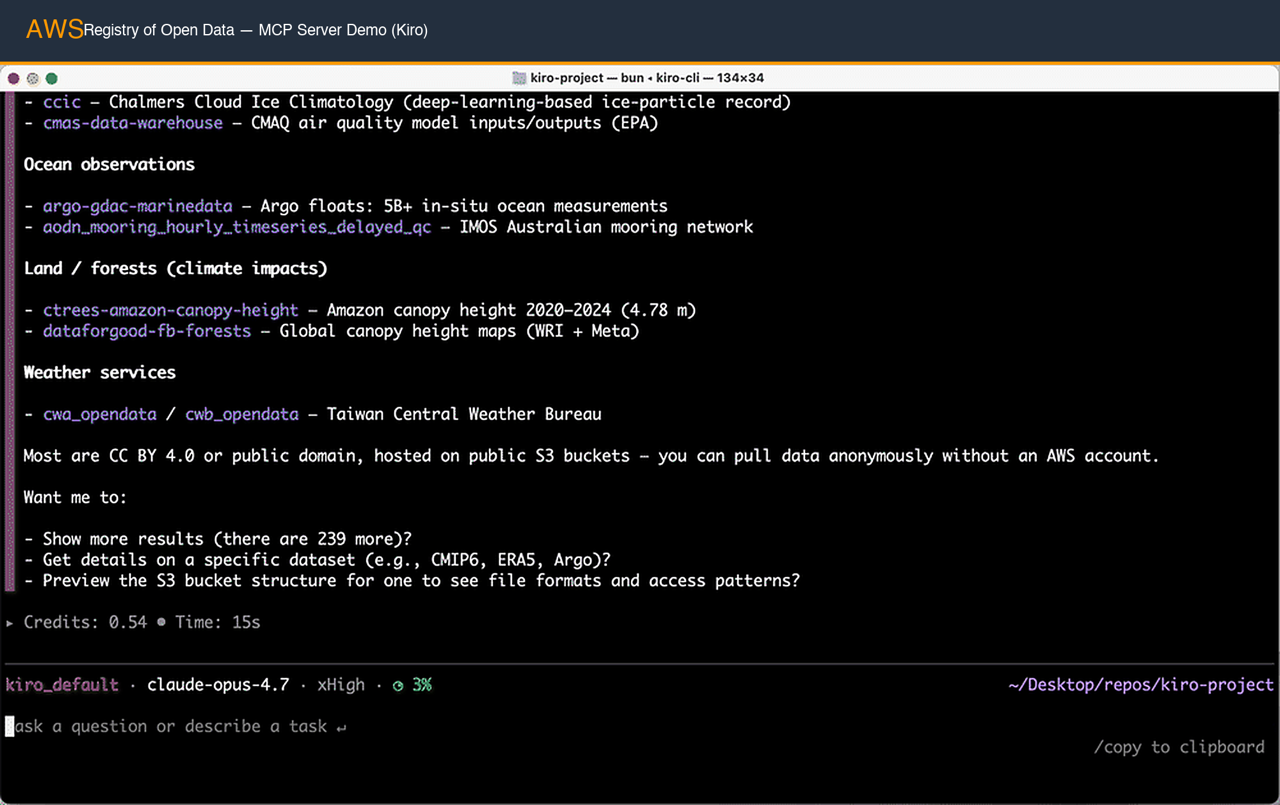This screenshot has height=805, width=1280.
Task: Click 'Credits: 0.54' text
Action: [x=85, y=622]
